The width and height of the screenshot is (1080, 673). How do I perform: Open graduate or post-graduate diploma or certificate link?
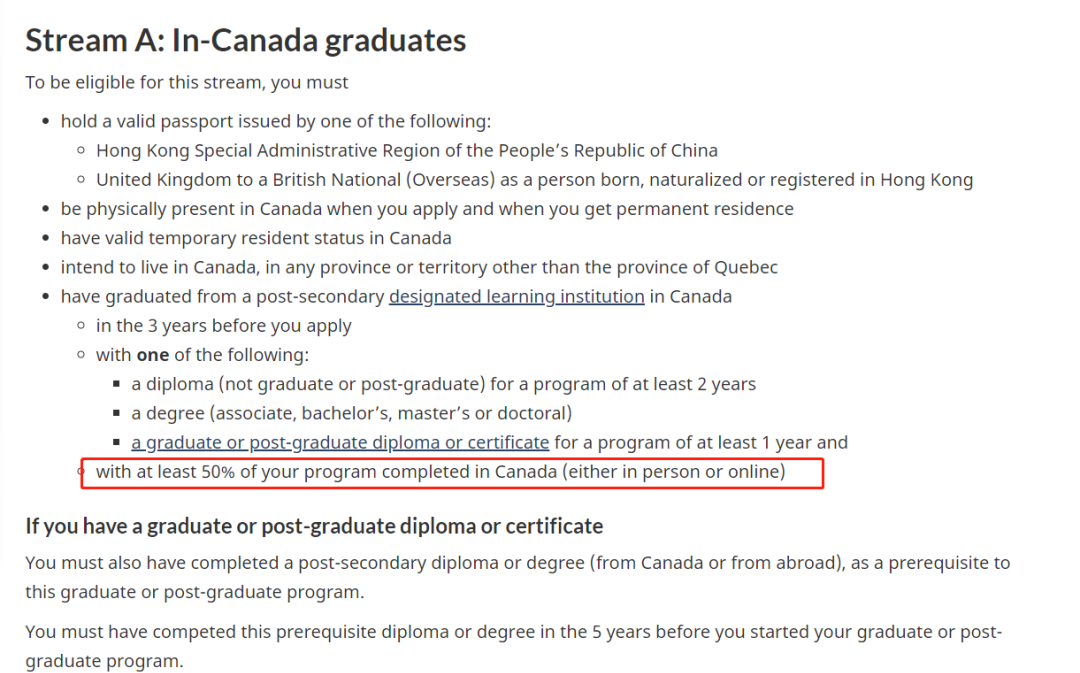[340, 442]
